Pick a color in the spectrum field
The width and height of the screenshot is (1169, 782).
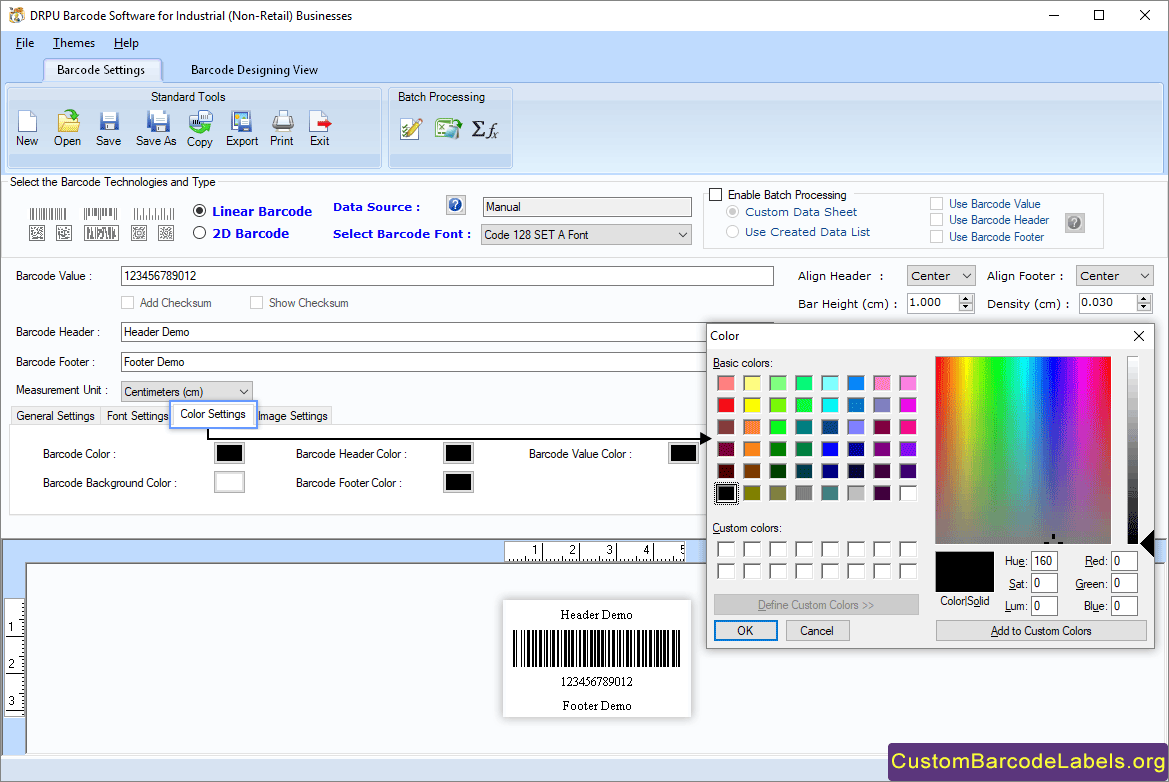tap(1023, 450)
